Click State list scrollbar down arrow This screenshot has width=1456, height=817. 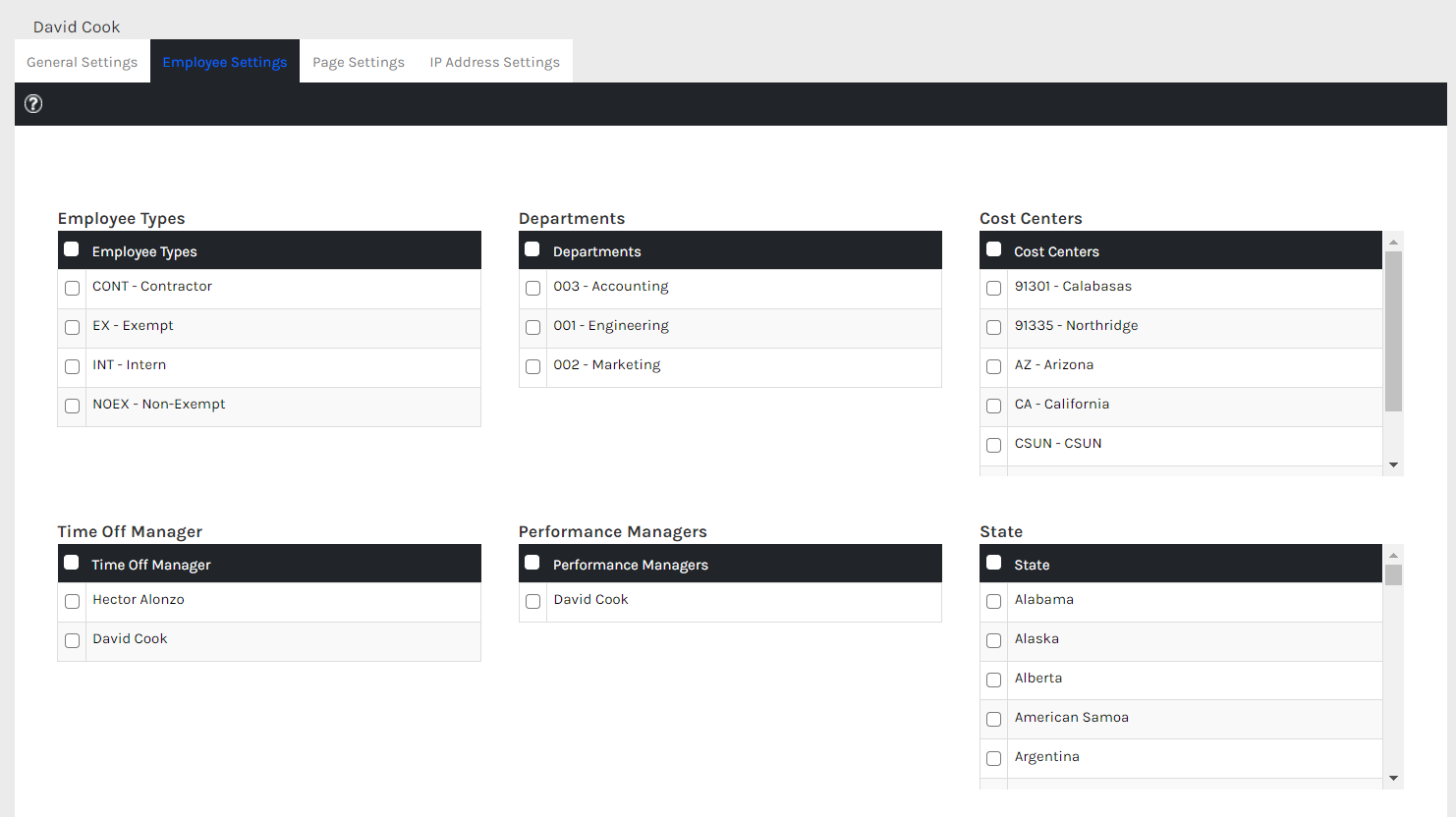click(x=1393, y=779)
